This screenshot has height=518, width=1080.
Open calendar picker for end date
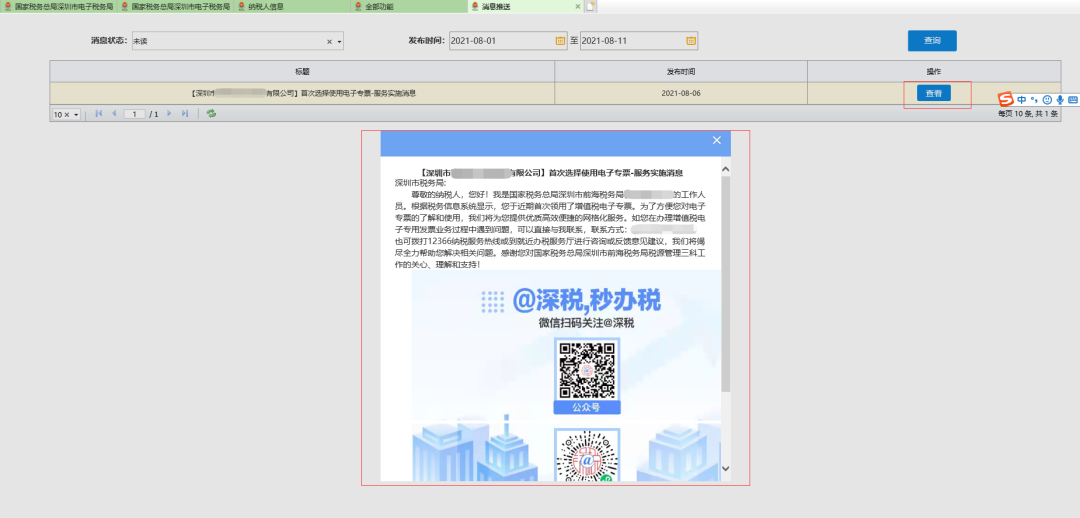click(691, 41)
